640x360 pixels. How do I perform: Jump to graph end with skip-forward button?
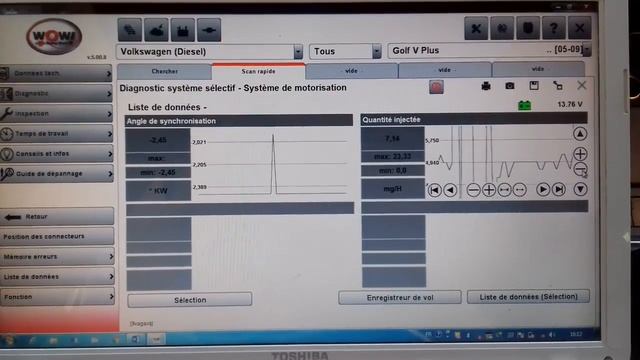click(559, 189)
